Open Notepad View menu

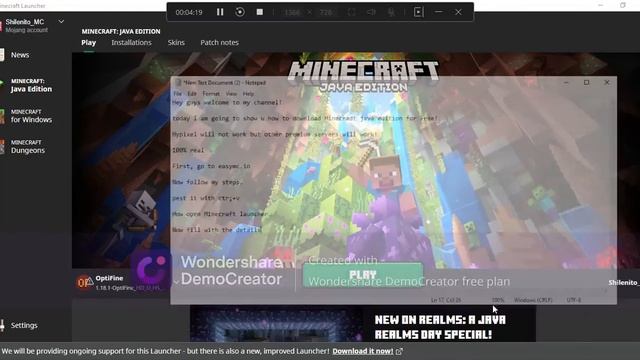231,93
